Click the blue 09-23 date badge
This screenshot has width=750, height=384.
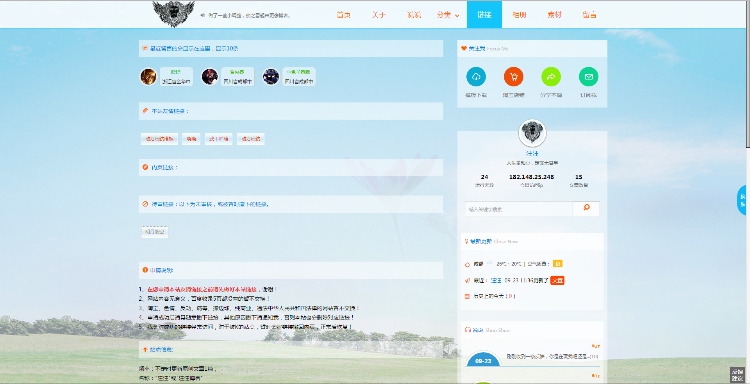483,360
